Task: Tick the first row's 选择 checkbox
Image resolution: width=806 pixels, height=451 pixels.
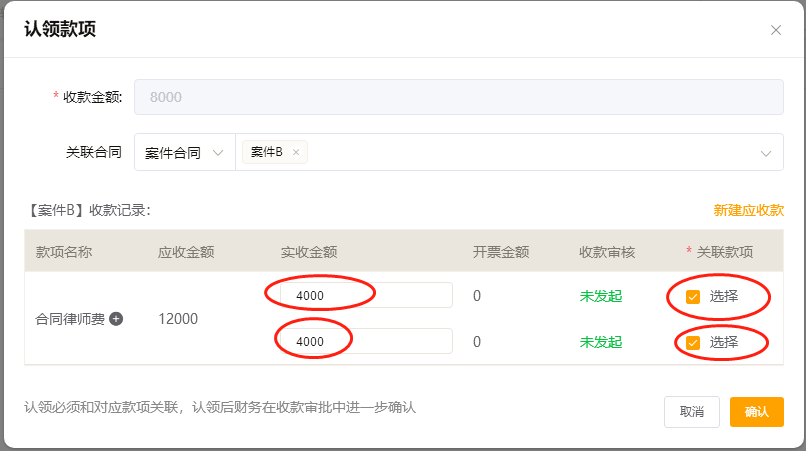Action: [x=693, y=296]
